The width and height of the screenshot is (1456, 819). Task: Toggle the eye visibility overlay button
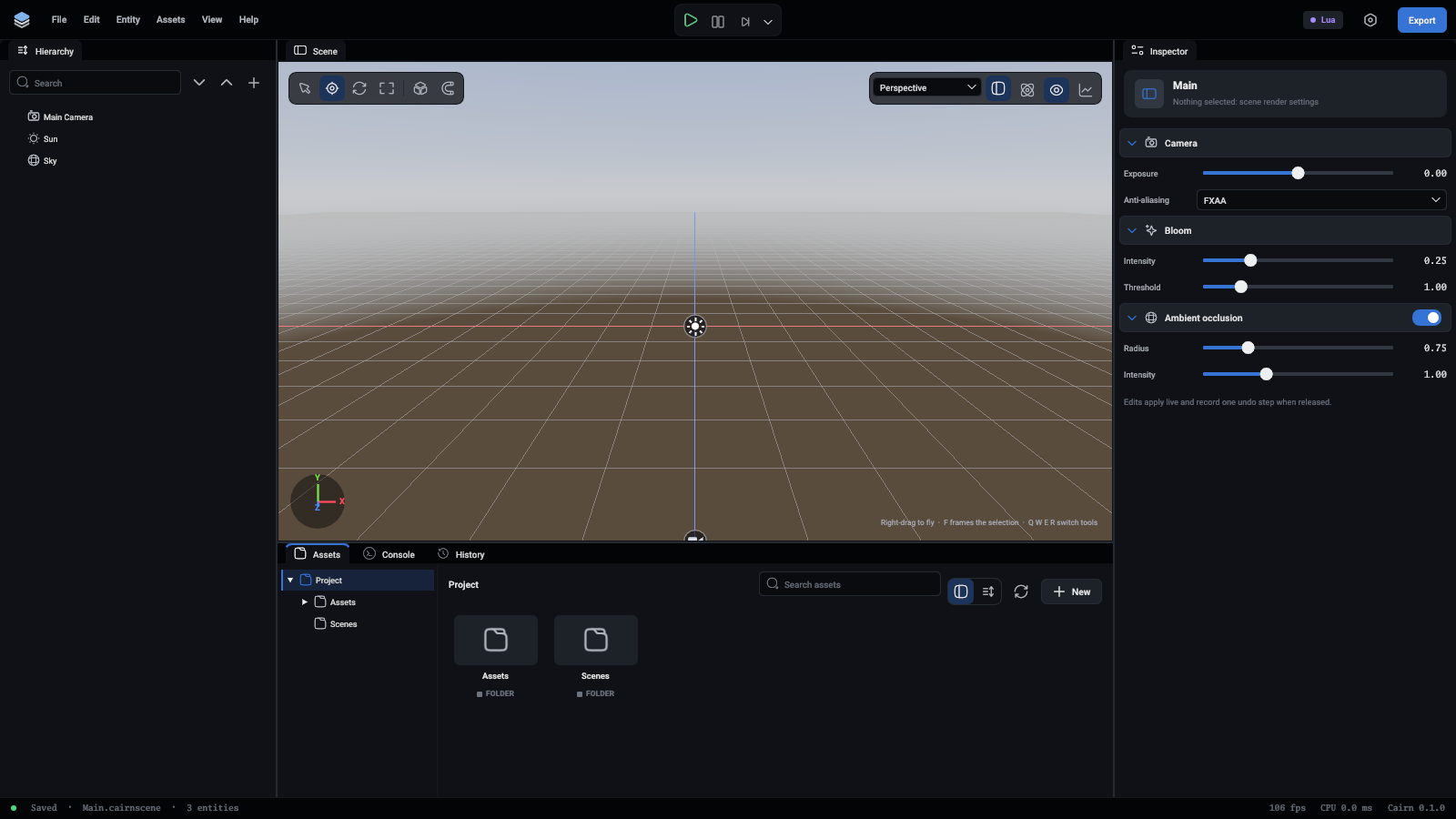tap(1057, 89)
